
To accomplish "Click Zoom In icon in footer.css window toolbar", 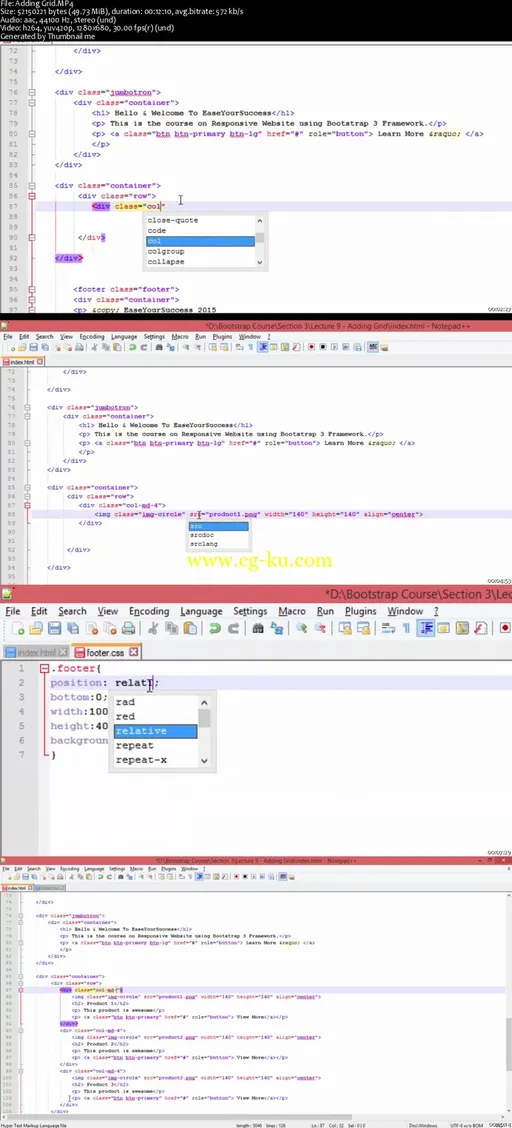I will (x=301, y=629).
